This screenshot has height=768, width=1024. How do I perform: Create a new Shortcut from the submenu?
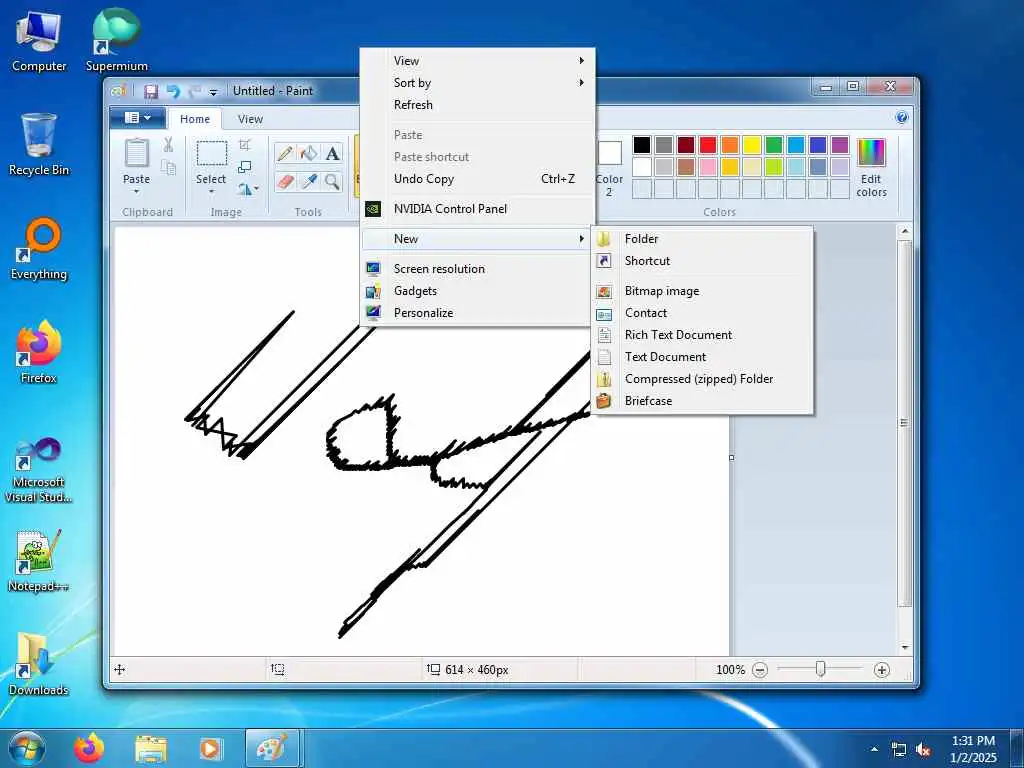pyautogui.click(x=703, y=261)
